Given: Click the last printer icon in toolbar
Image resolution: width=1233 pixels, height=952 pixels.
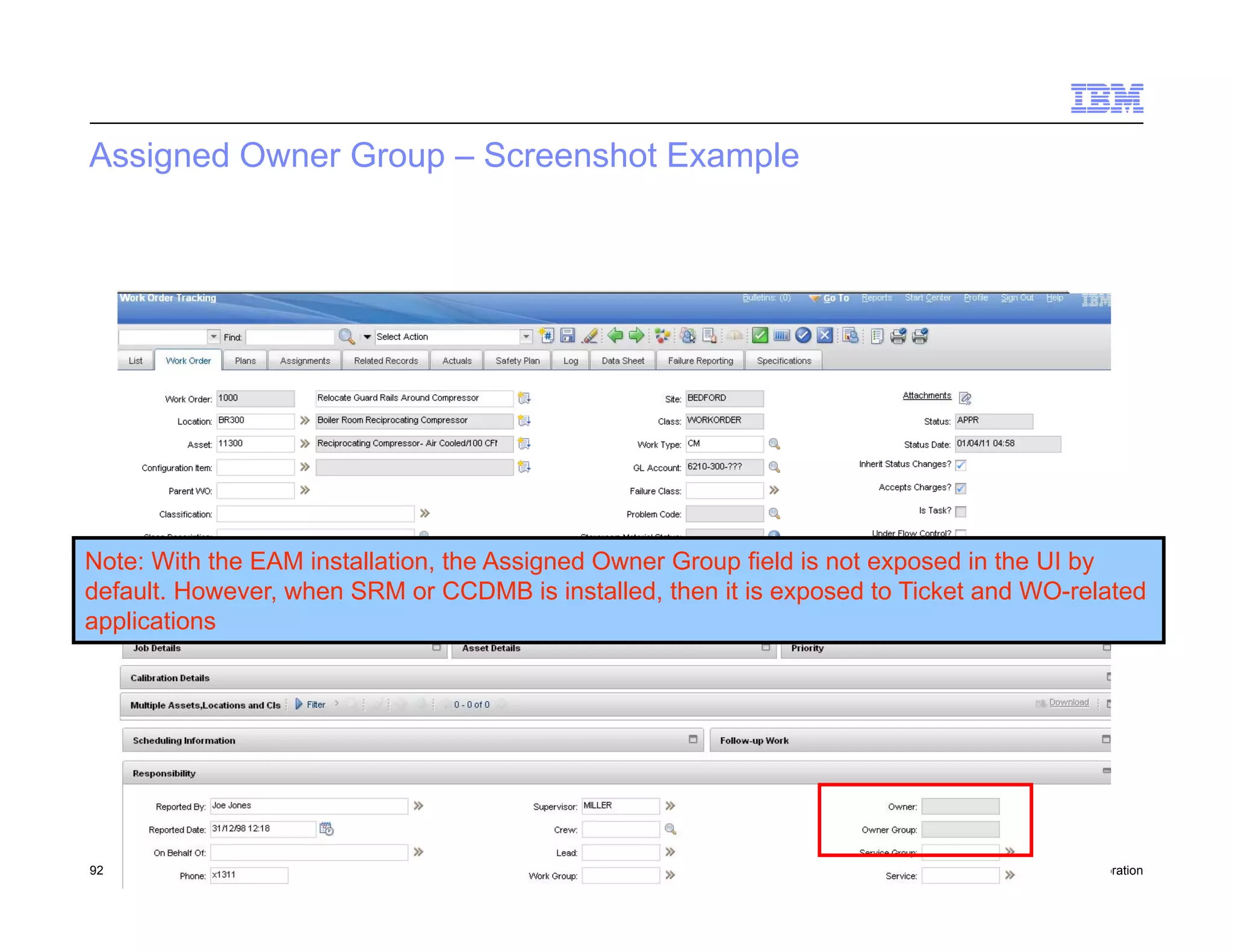Looking at the screenshot, I should click(920, 336).
